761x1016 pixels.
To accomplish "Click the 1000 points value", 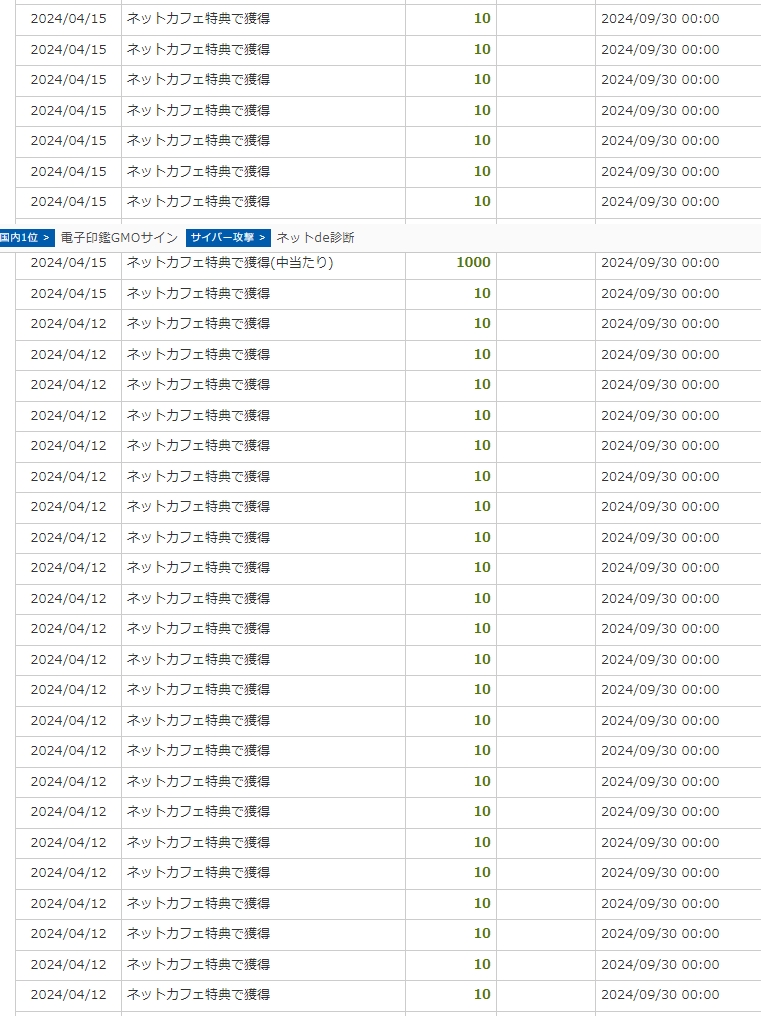I will point(473,263).
